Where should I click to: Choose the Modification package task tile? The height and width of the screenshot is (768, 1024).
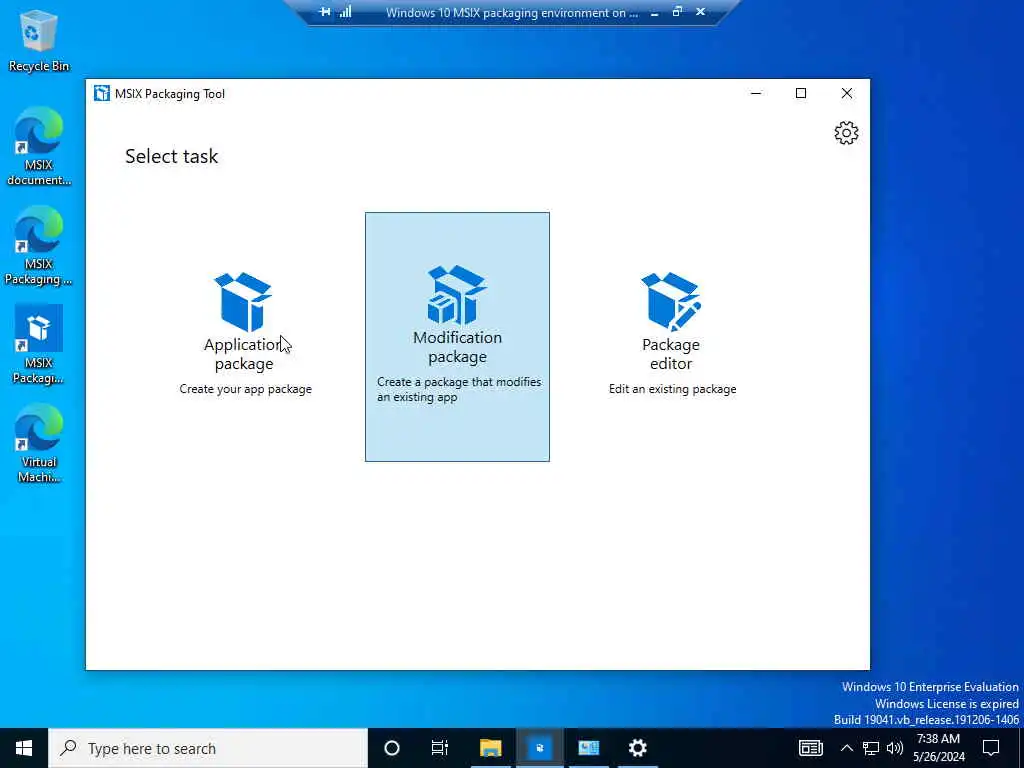(457, 336)
